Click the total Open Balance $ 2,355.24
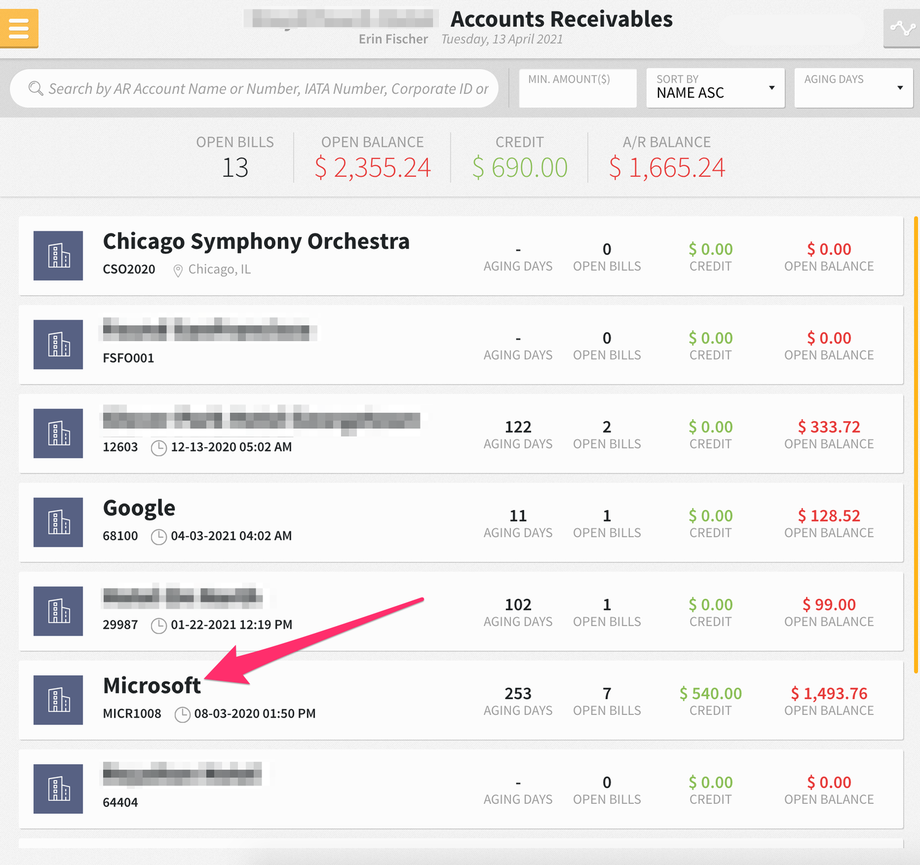The height and width of the screenshot is (865, 920). pyautogui.click(x=373, y=168)
